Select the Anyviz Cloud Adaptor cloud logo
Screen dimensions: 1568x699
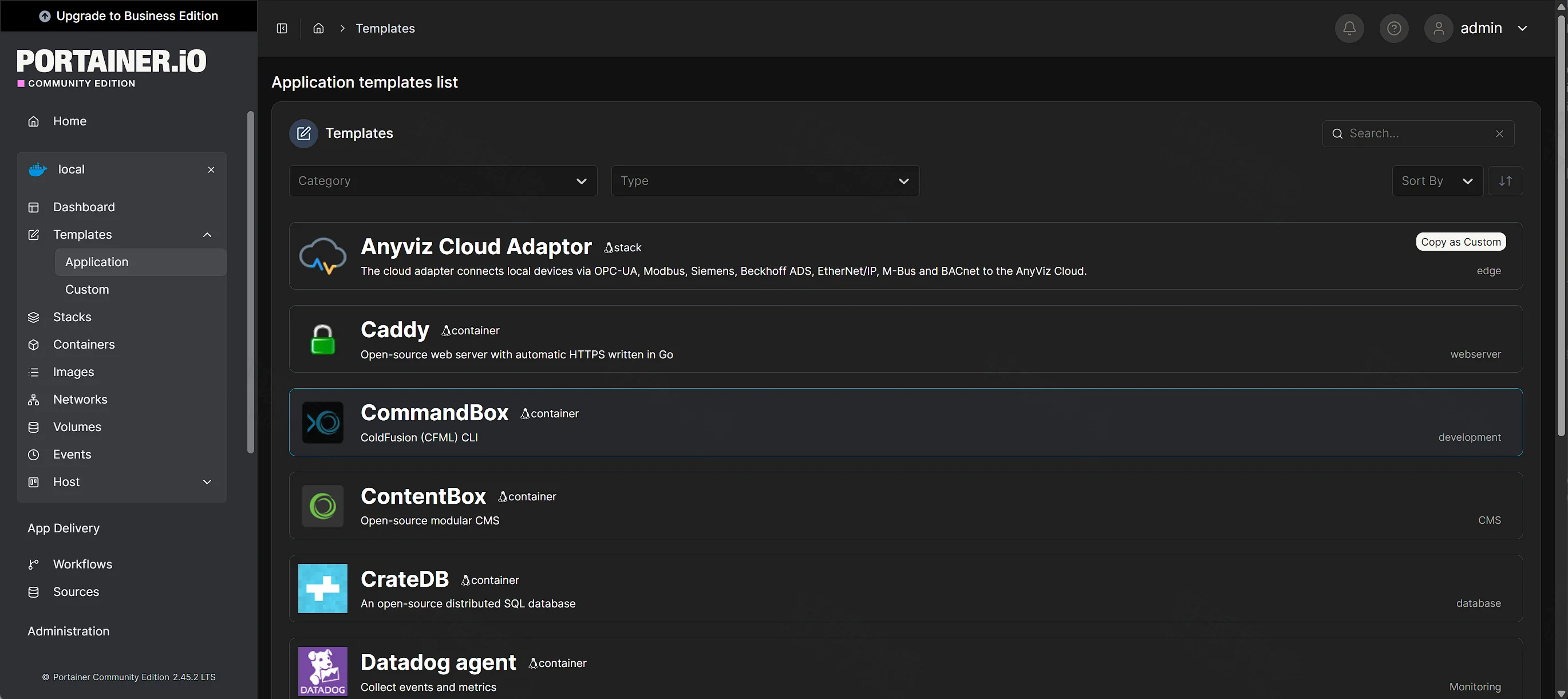coord(323,256)
